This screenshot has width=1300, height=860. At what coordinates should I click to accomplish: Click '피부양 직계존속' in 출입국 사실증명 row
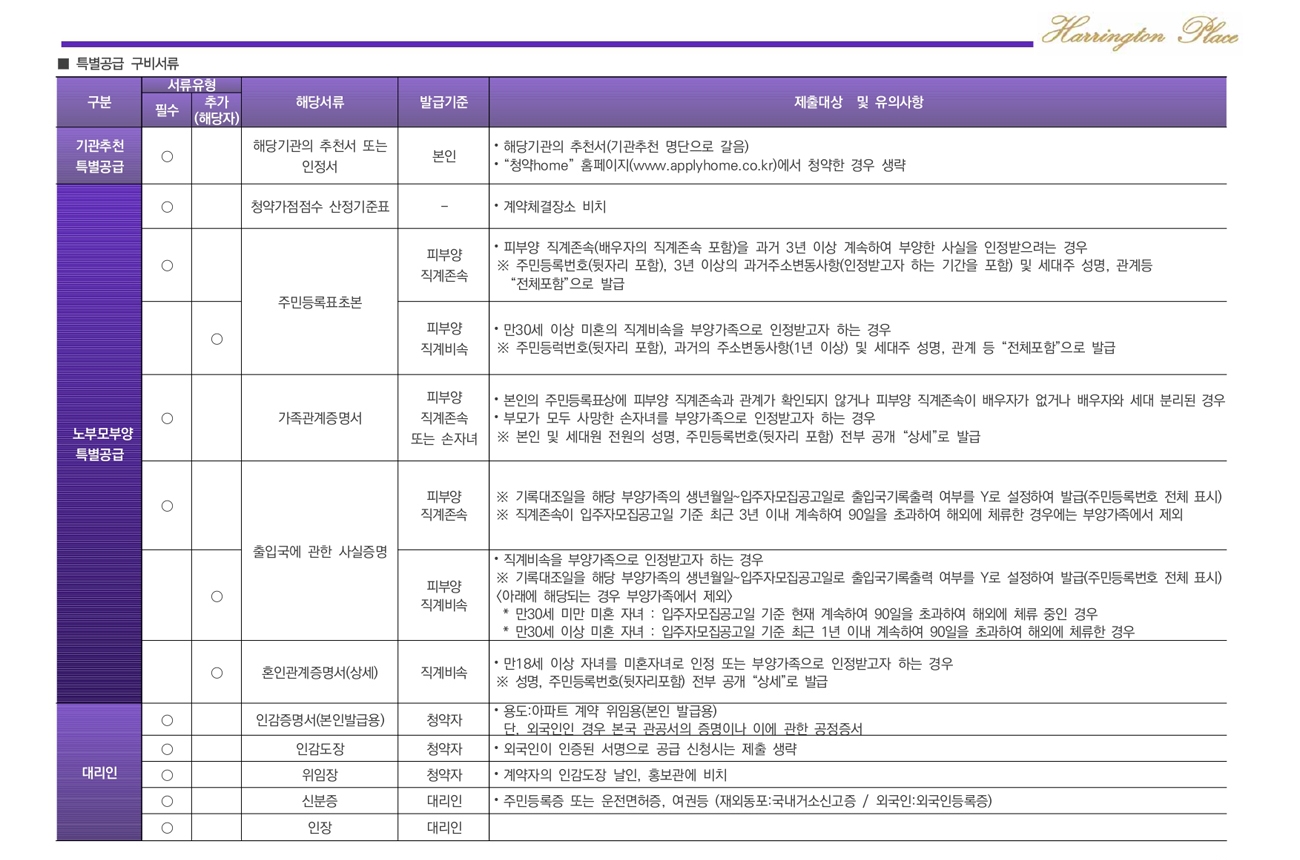click(x=444, y=506)
